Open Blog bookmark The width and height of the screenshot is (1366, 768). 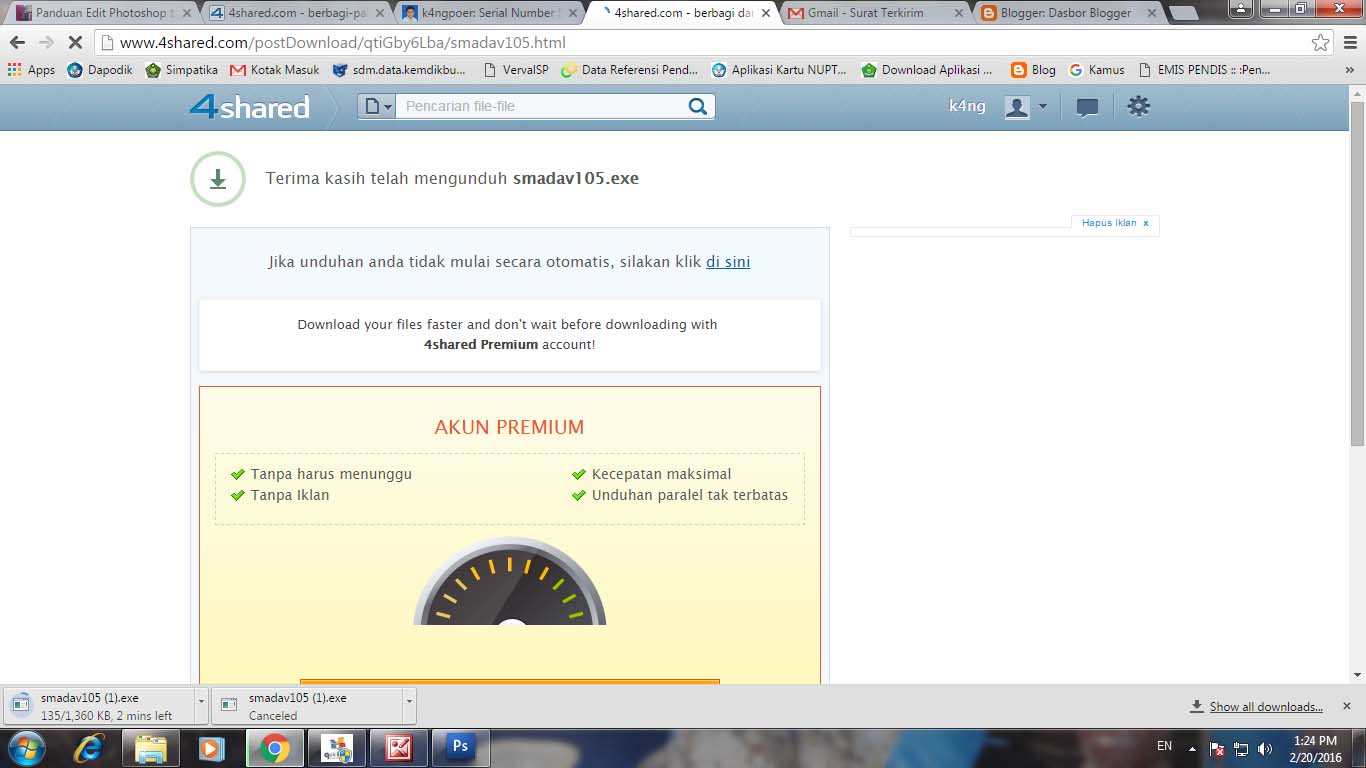click(x=1033, y=70)
